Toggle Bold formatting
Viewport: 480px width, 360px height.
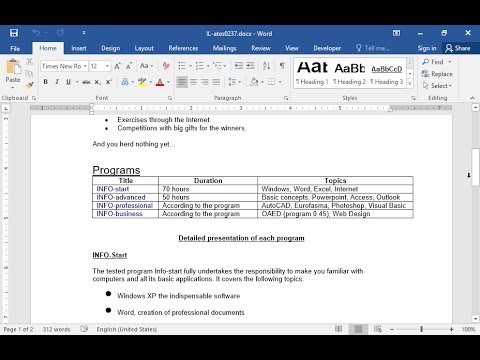[x=46, y=82]
